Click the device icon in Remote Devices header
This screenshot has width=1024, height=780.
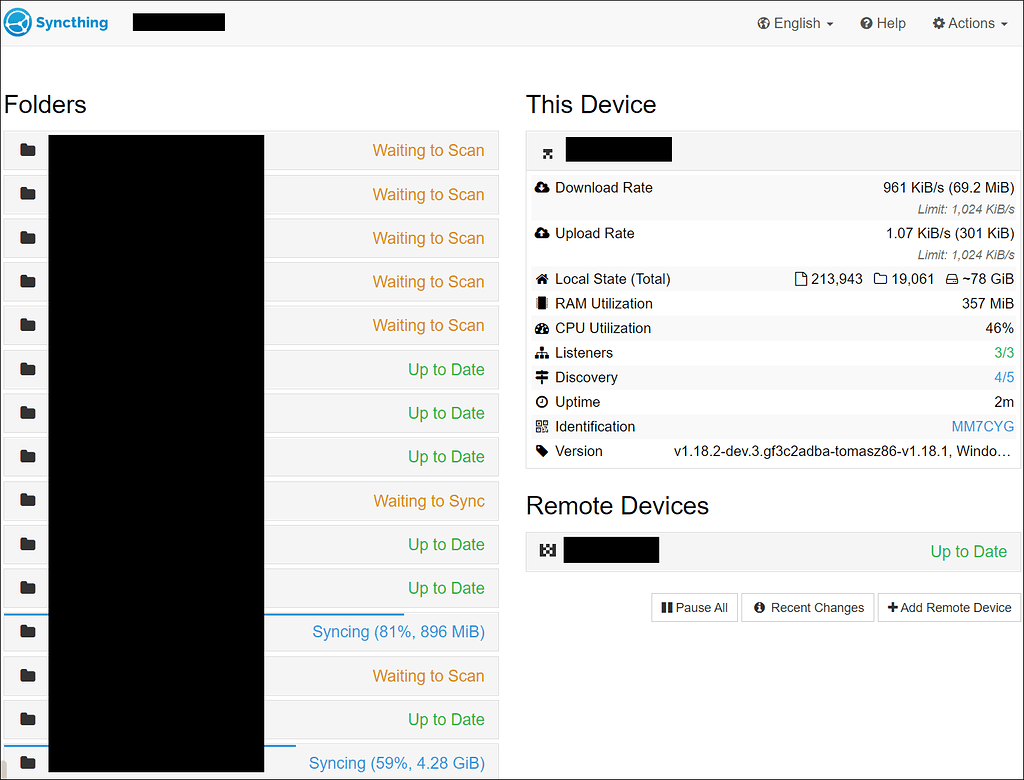coord(546,550)
